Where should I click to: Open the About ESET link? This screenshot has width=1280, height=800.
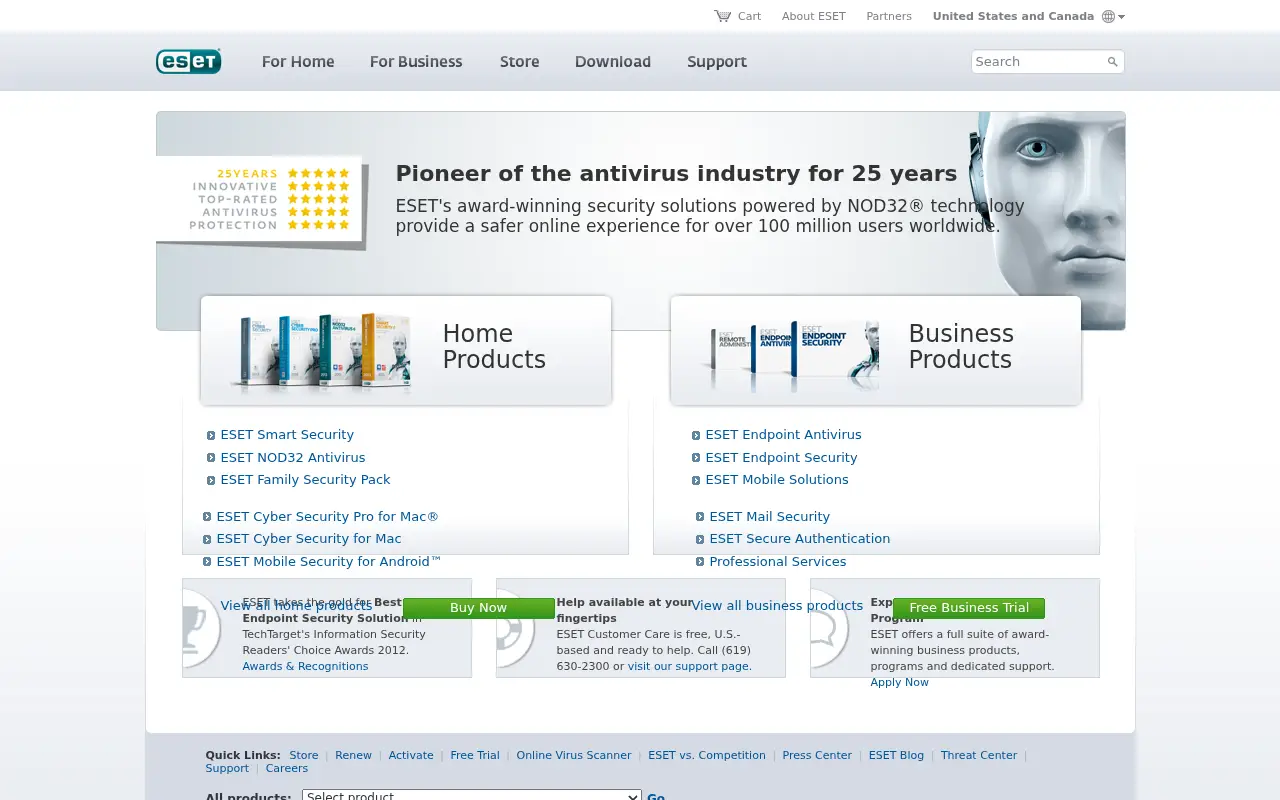coord(814,16)
